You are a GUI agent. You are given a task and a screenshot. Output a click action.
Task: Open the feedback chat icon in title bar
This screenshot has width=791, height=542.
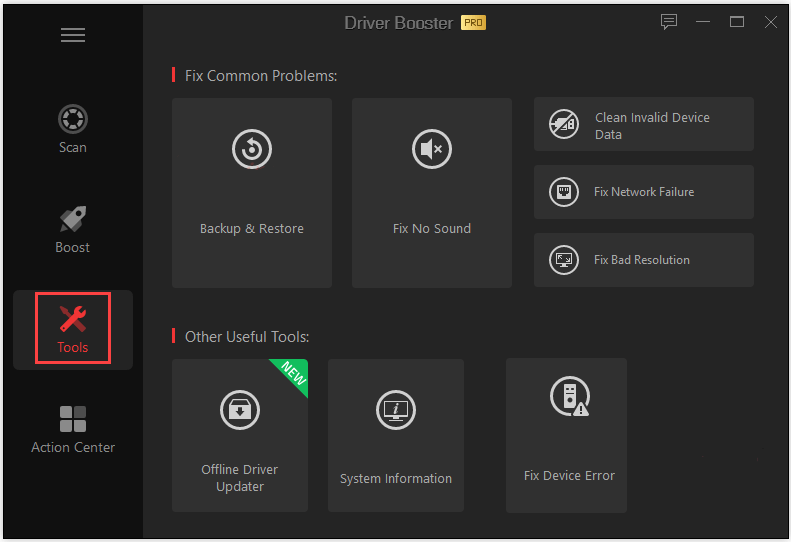[669, 22]
